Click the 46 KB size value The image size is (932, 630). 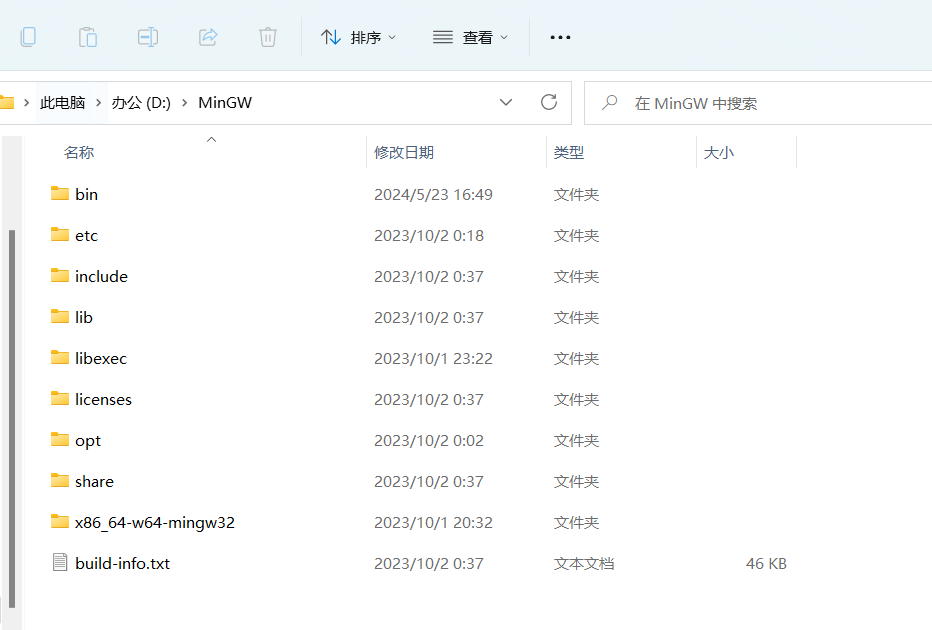766,563
